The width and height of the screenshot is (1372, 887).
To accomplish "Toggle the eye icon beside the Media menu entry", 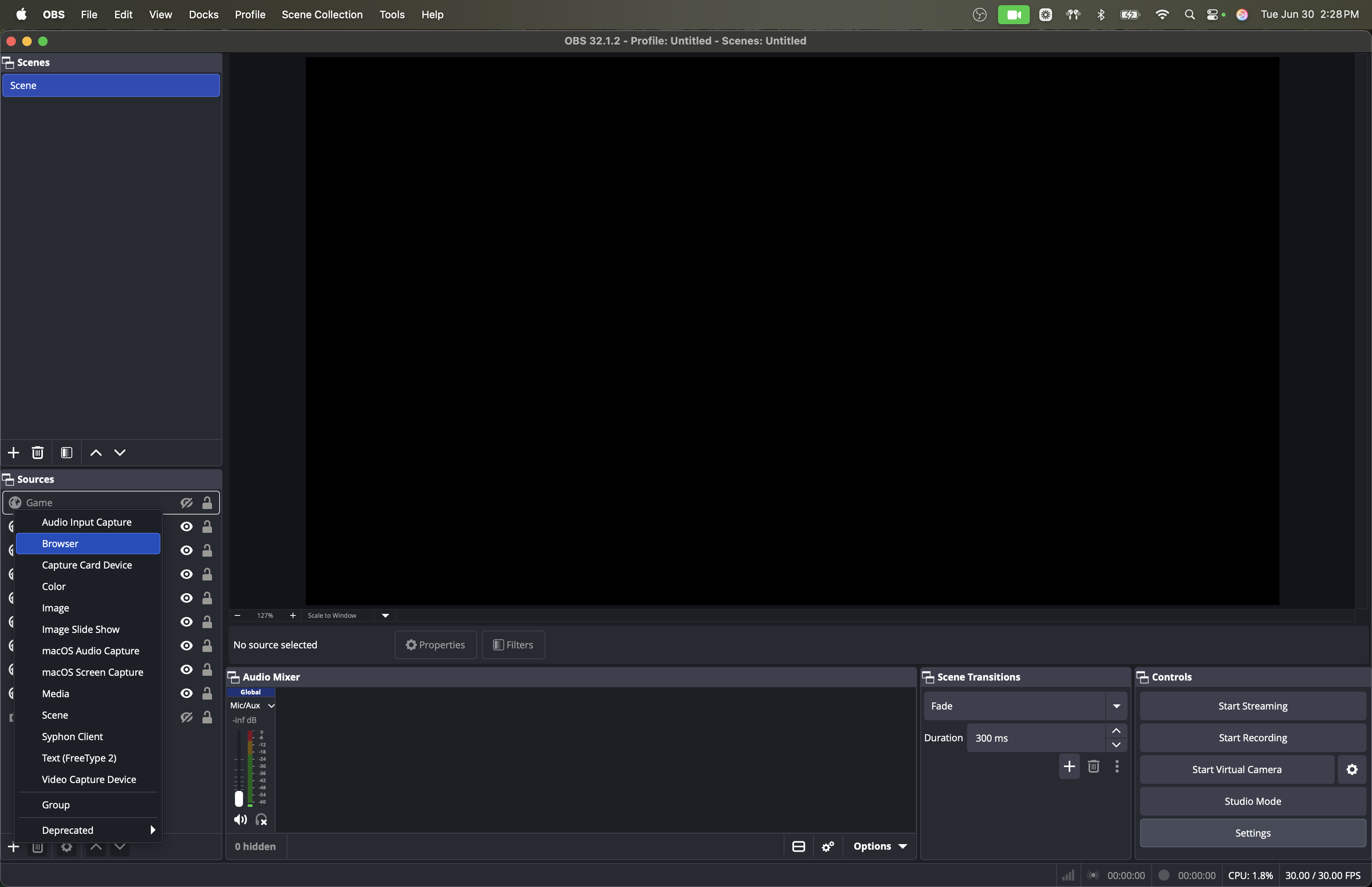I will coord(187,694).
